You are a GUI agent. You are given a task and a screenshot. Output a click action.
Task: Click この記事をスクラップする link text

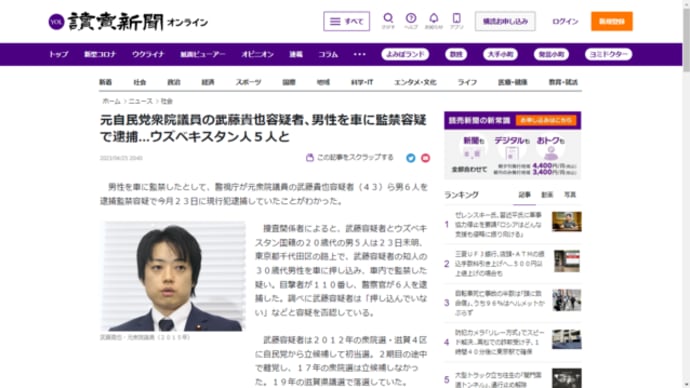tap(355, 157)
